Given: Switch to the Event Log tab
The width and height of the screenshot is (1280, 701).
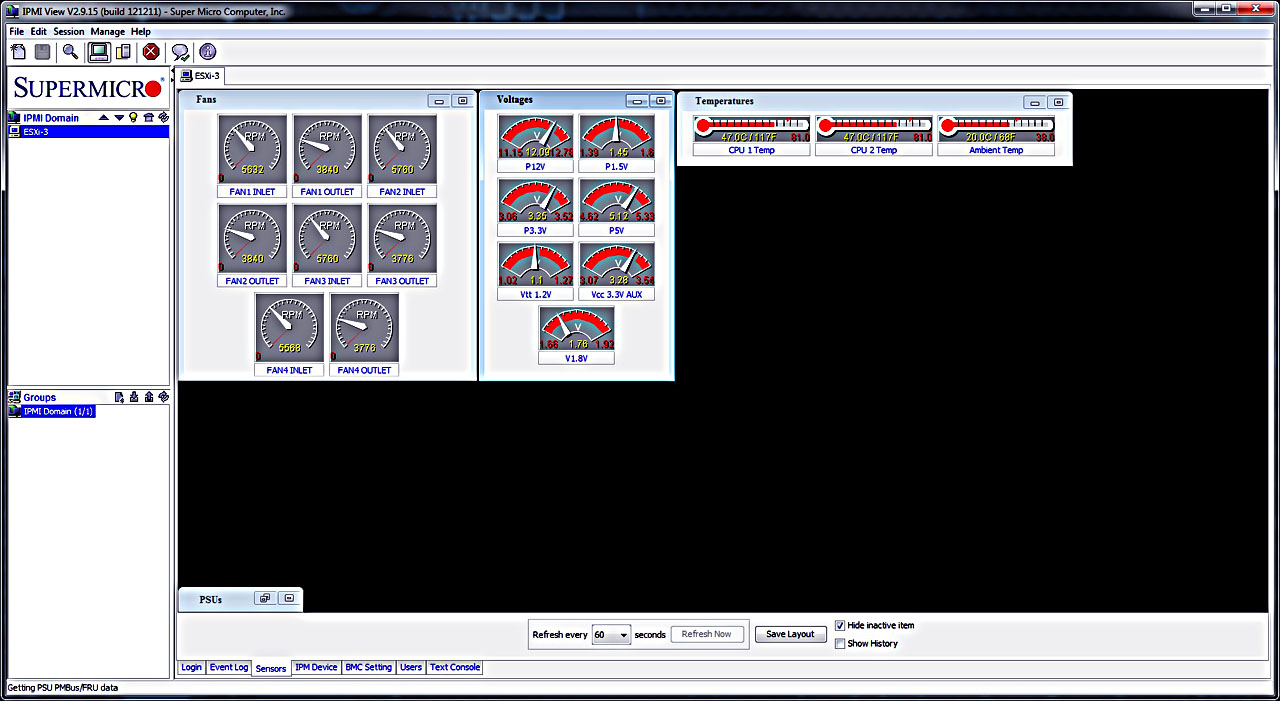Looking at the screenshot, I should [x=228, y=667].
